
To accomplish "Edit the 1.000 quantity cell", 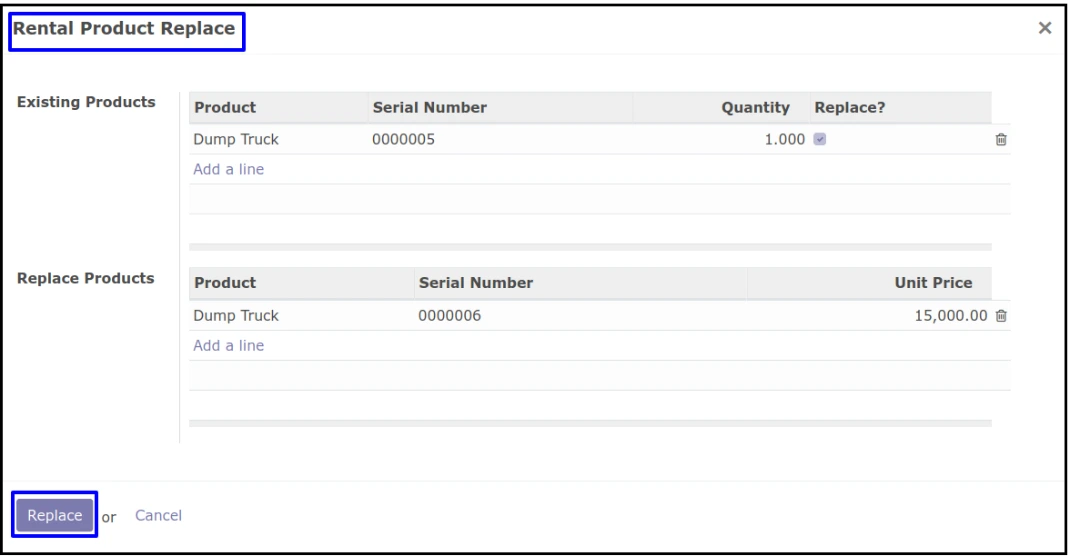I will pyautogui.click(x=784, y=140).
